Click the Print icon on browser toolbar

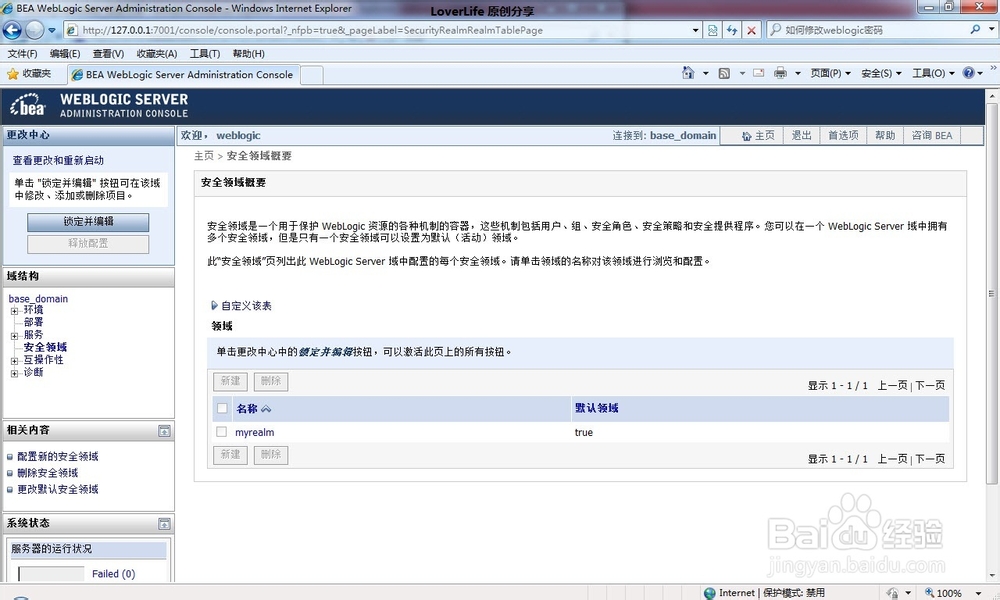(781, 74)
